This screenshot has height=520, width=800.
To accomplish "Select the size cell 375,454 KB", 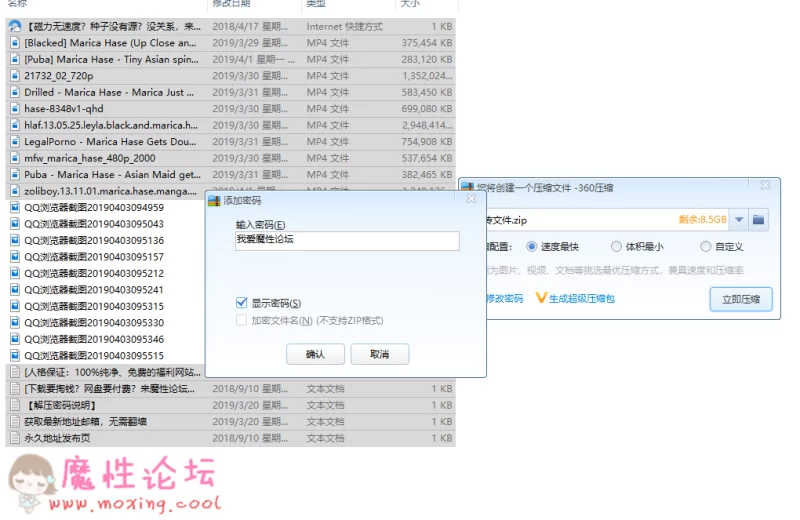I will point(427,43).
